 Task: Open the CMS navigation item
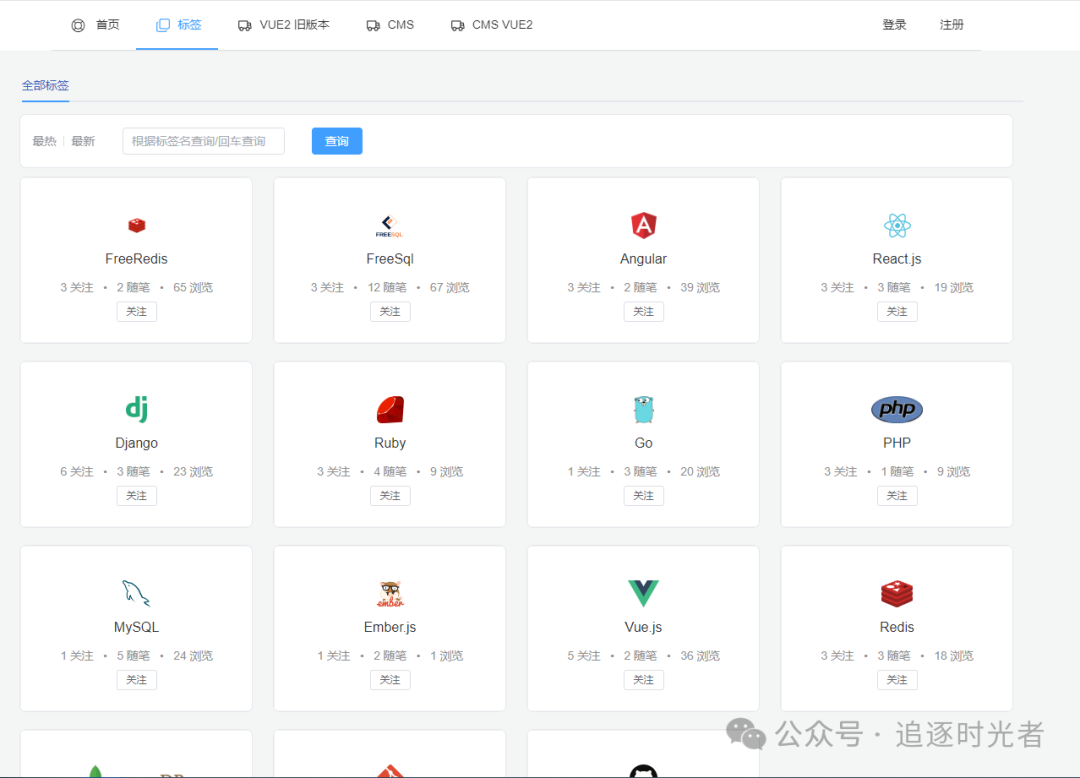pyautogui.click(x=389, y=24)
